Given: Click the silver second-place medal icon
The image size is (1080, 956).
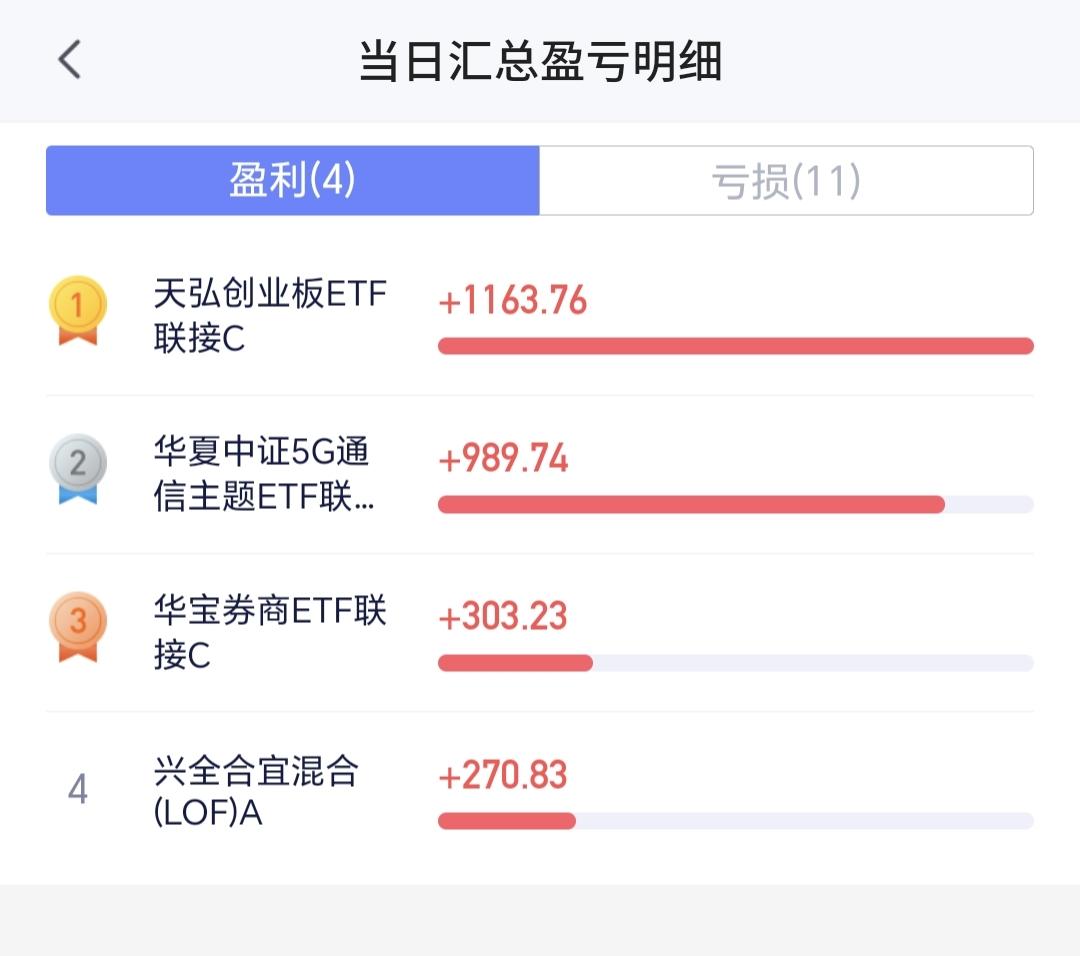Looking at the screenshot, I should (x=77, y=469).
